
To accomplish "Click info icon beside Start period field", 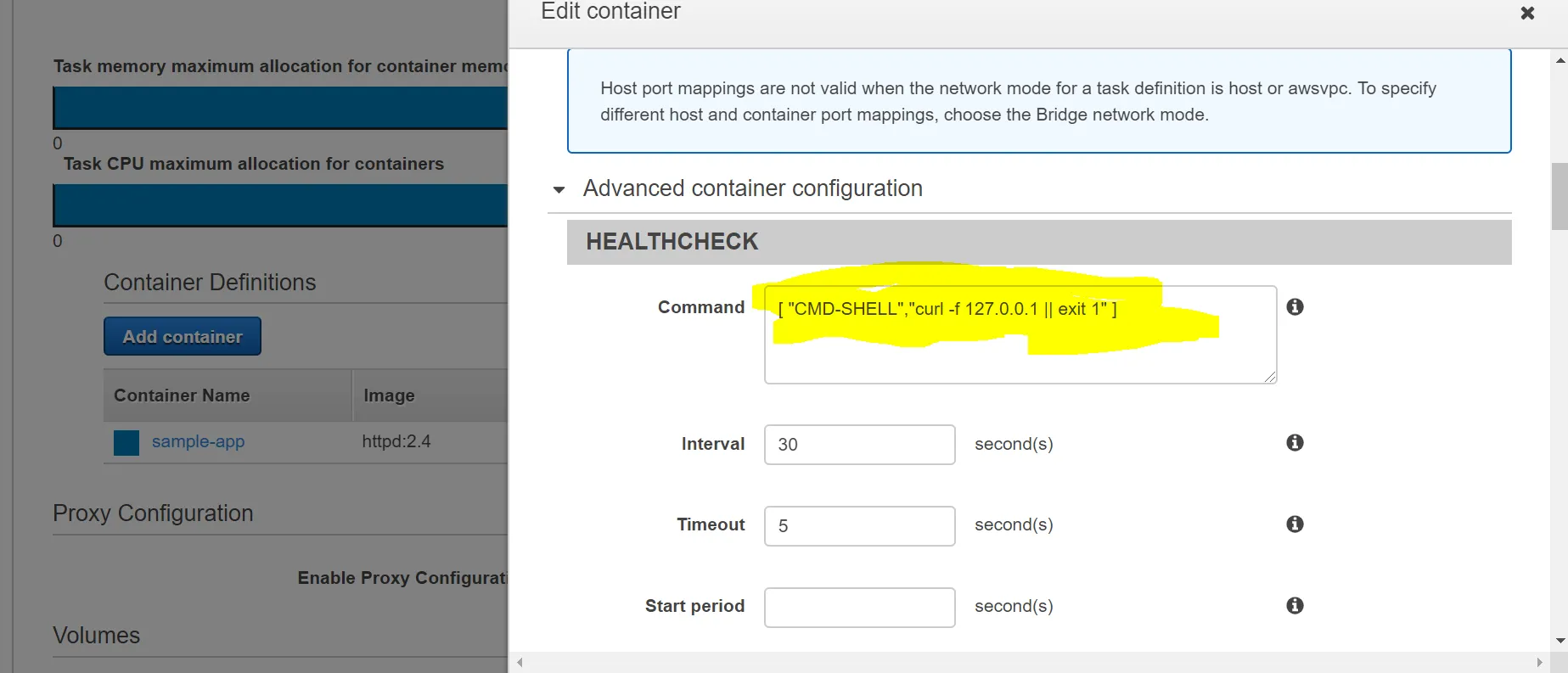I will click(1295, 606).
